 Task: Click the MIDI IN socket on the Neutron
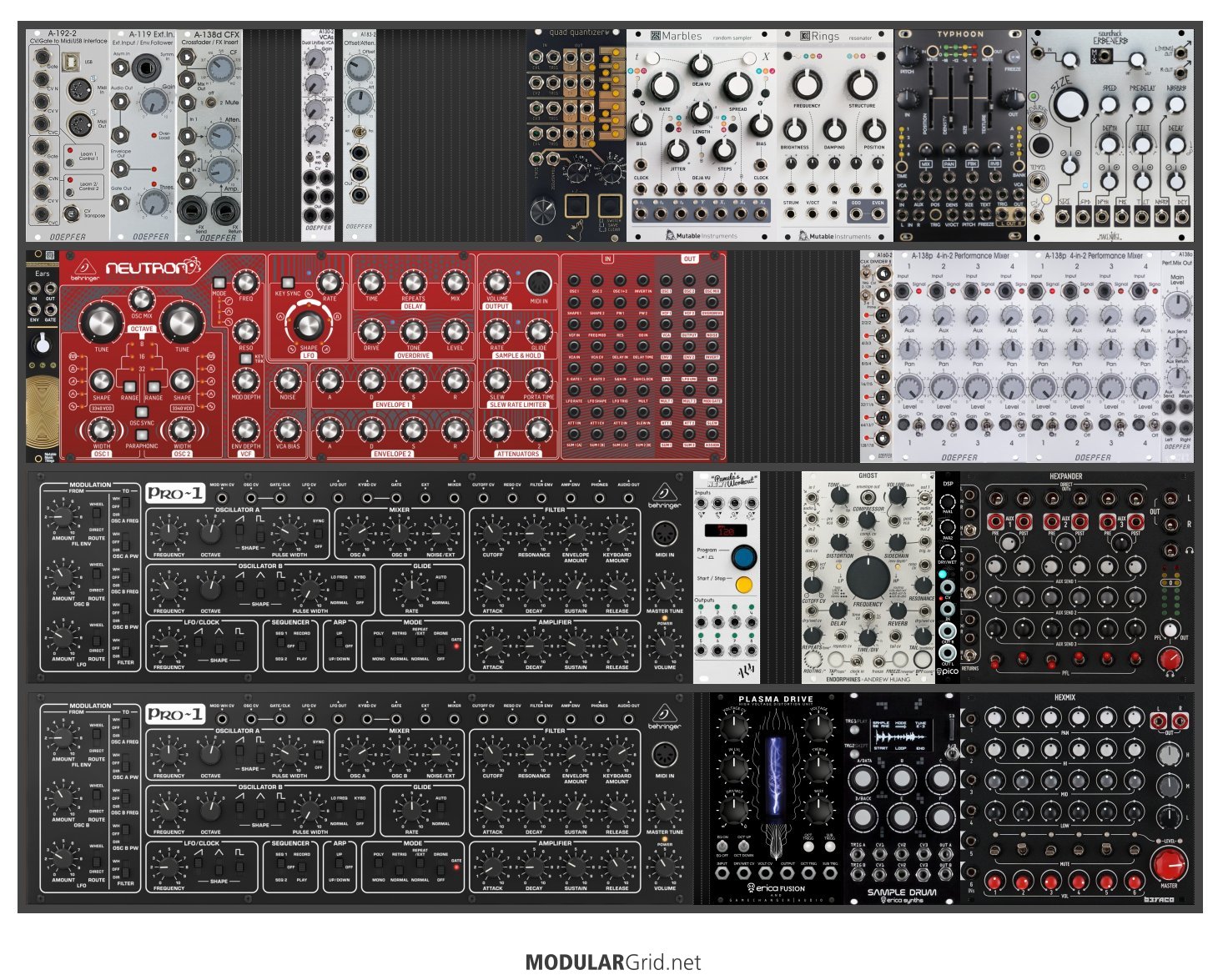pyautogui.click(x=538, y=282)
